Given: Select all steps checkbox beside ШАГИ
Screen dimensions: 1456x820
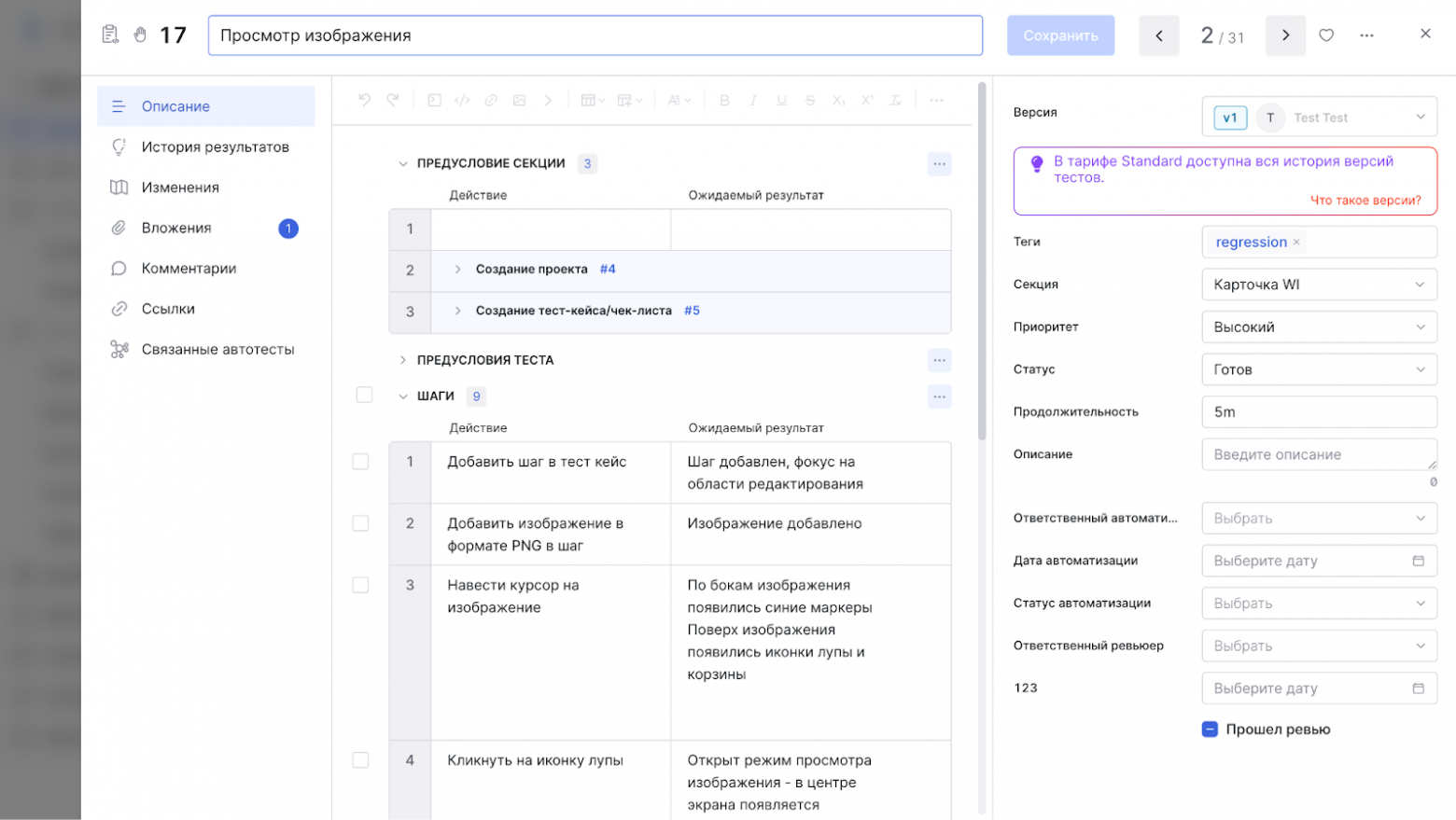Looking at the screenshot, I should click(364, 396).
